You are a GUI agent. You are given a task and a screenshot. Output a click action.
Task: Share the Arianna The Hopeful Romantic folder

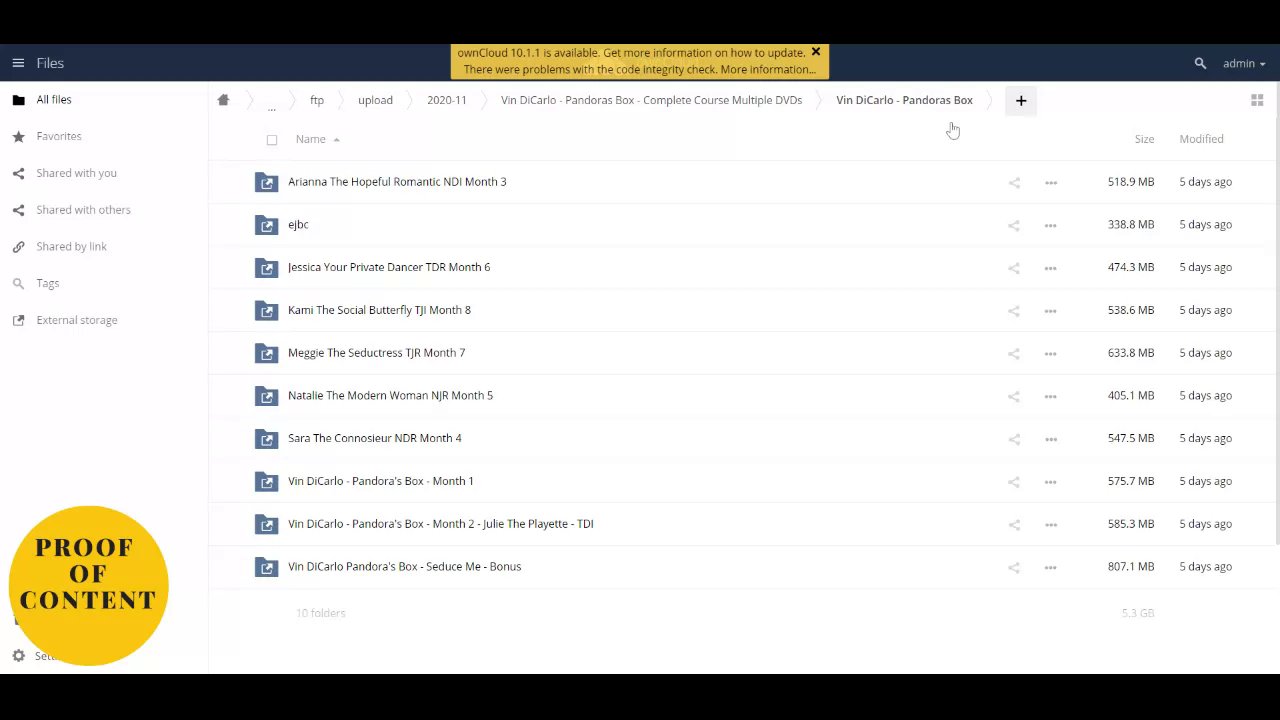pyautogui.click(x=1014, y=182)
